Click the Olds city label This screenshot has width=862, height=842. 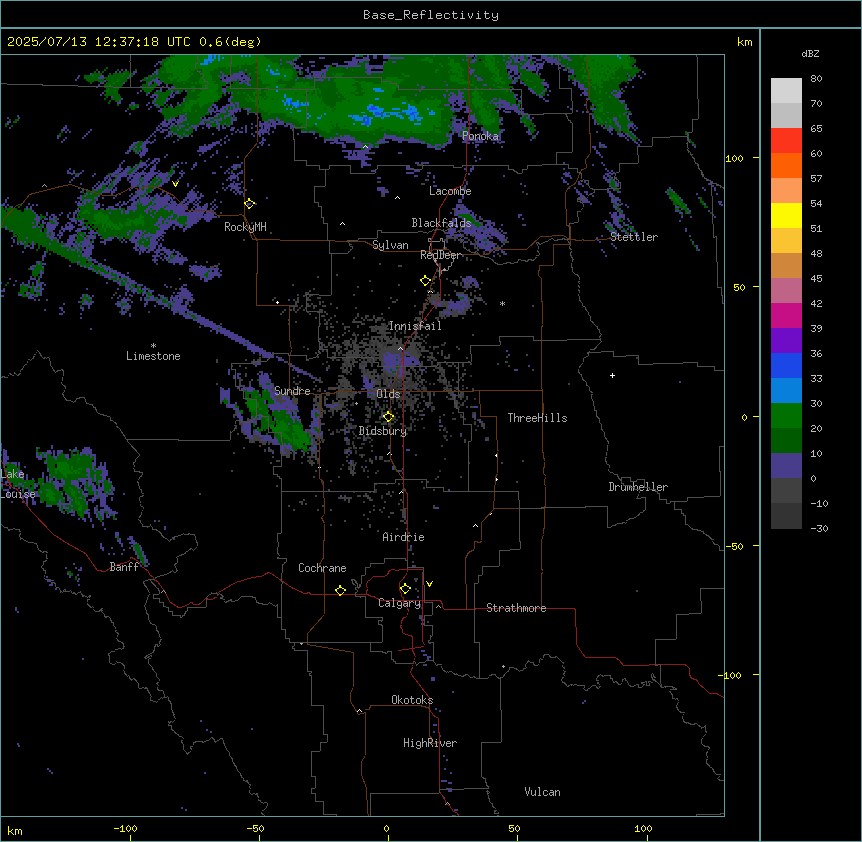pos(388,394)
